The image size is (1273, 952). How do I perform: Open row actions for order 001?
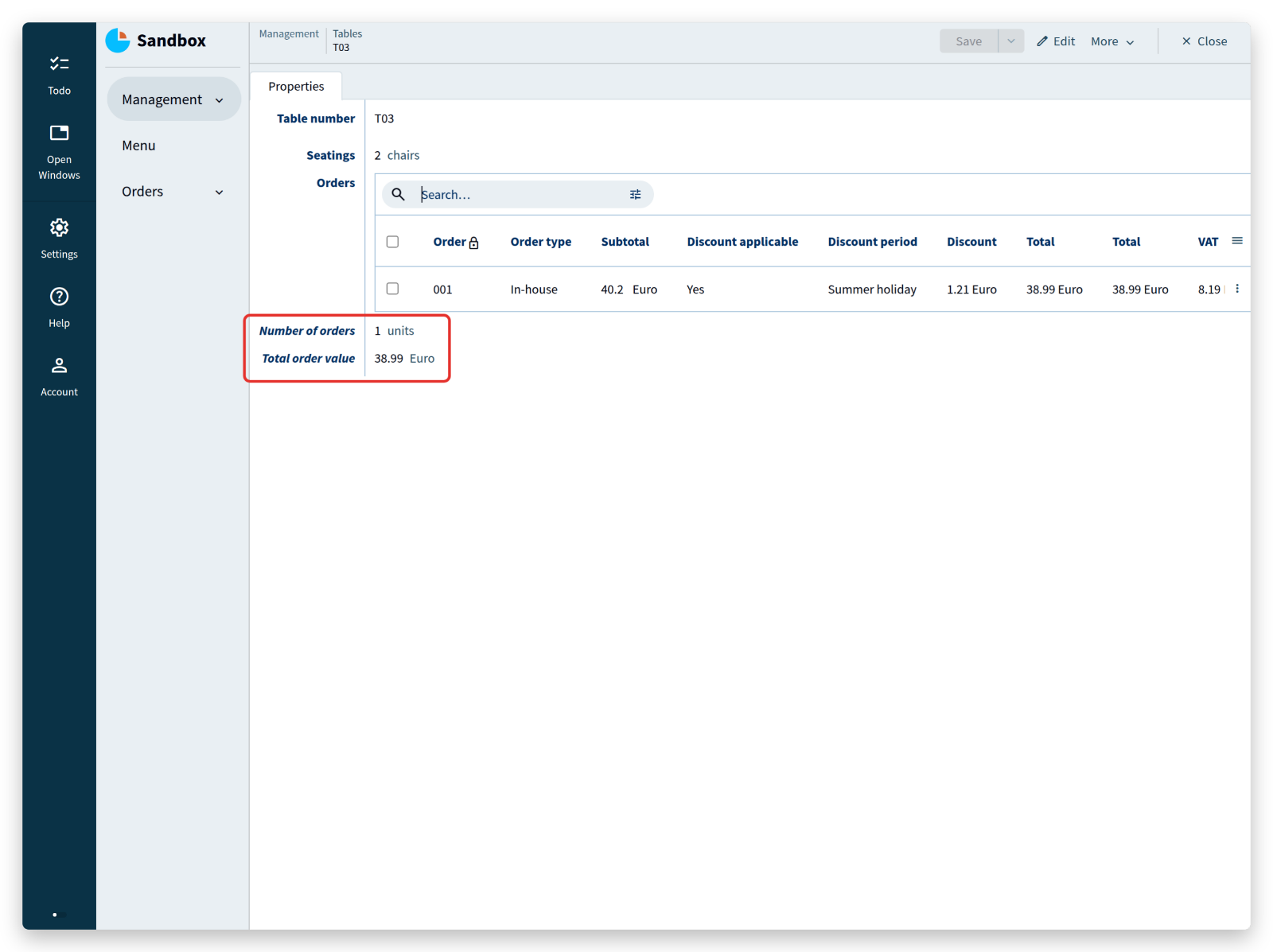click(1237, 289)
